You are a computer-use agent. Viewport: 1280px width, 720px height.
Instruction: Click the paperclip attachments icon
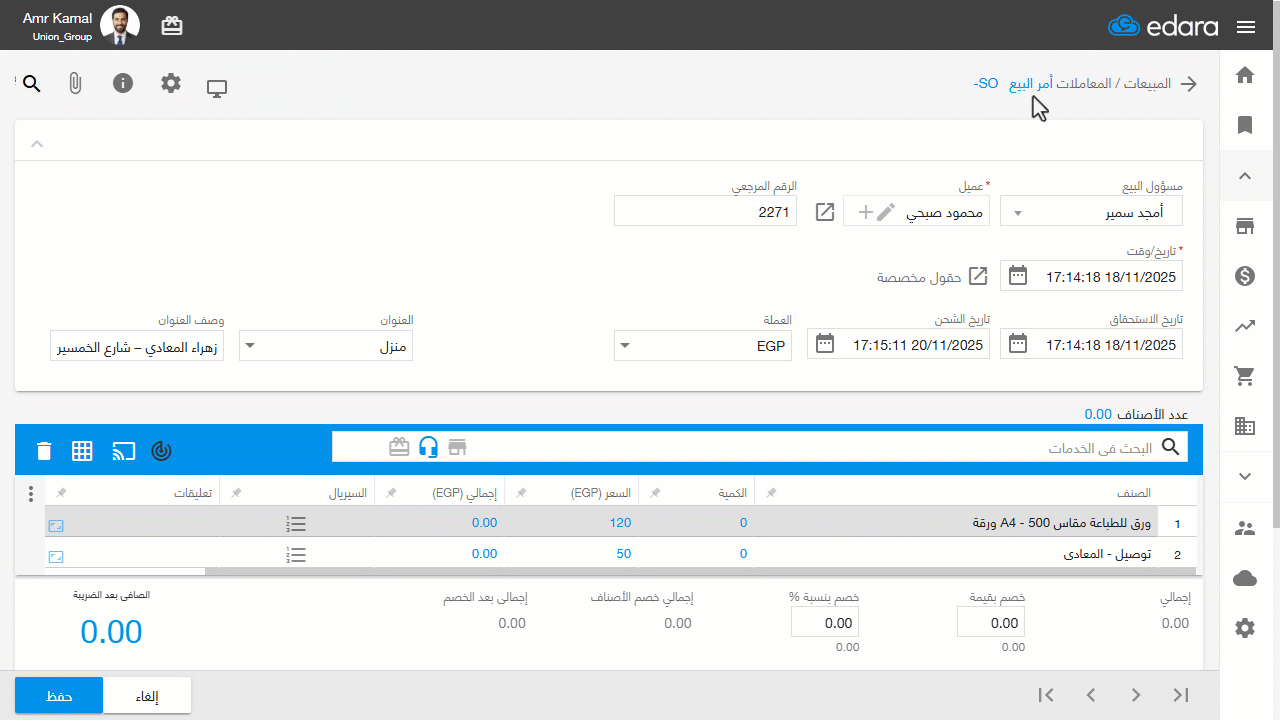[x=75, y=84]
